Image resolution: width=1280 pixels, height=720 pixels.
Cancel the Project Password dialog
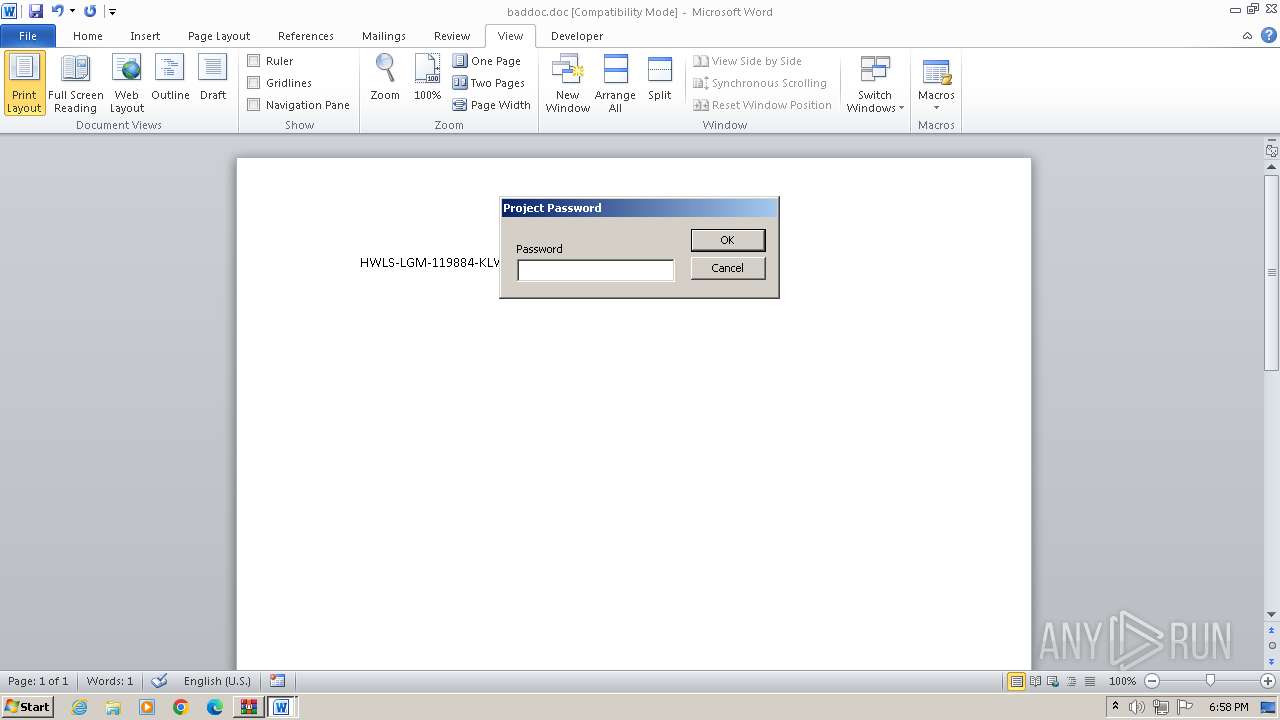coord(728,268)
